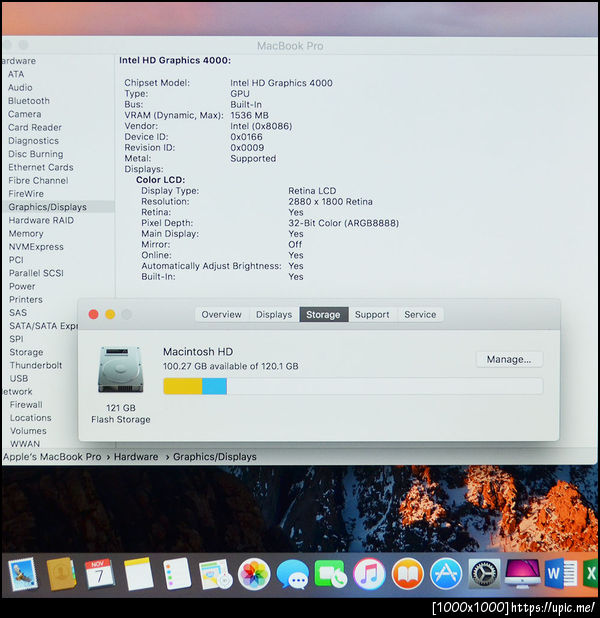Open Microsoft Excel in the Dock
The image size is (600, 618).
[x=591, y=574]
